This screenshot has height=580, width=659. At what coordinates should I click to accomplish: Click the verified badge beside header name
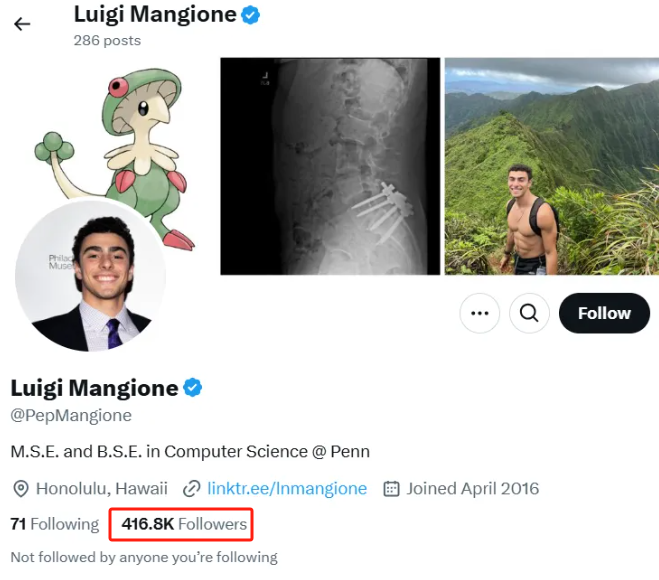point(250,15)
